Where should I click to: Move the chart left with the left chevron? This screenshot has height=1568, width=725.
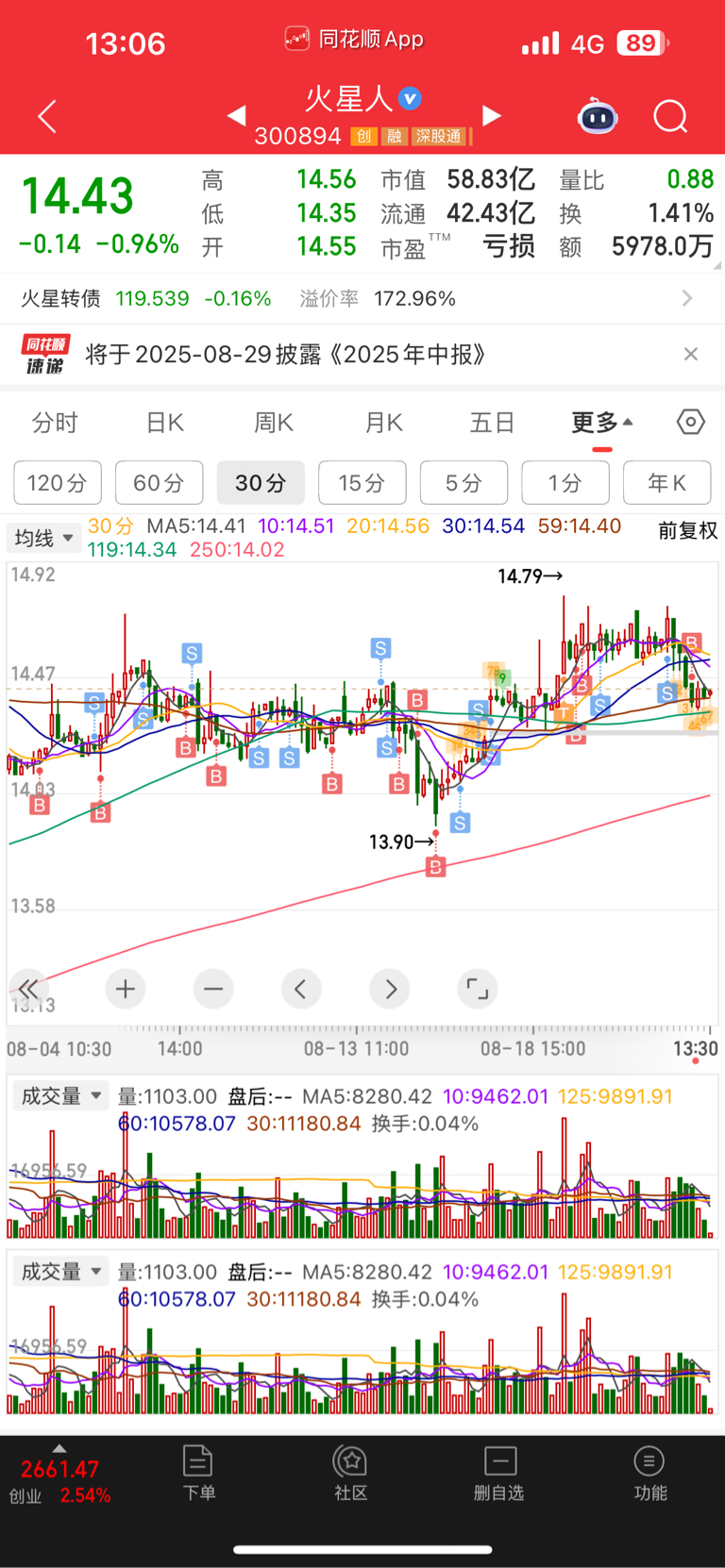click(301, 989)
